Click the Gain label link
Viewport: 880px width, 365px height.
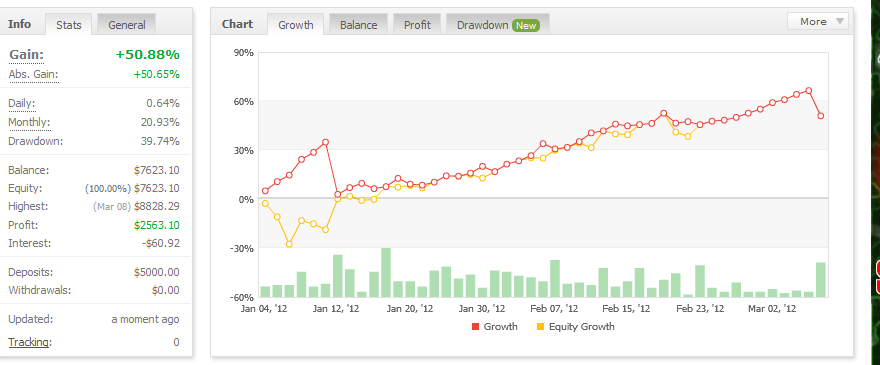click(26, 54)
